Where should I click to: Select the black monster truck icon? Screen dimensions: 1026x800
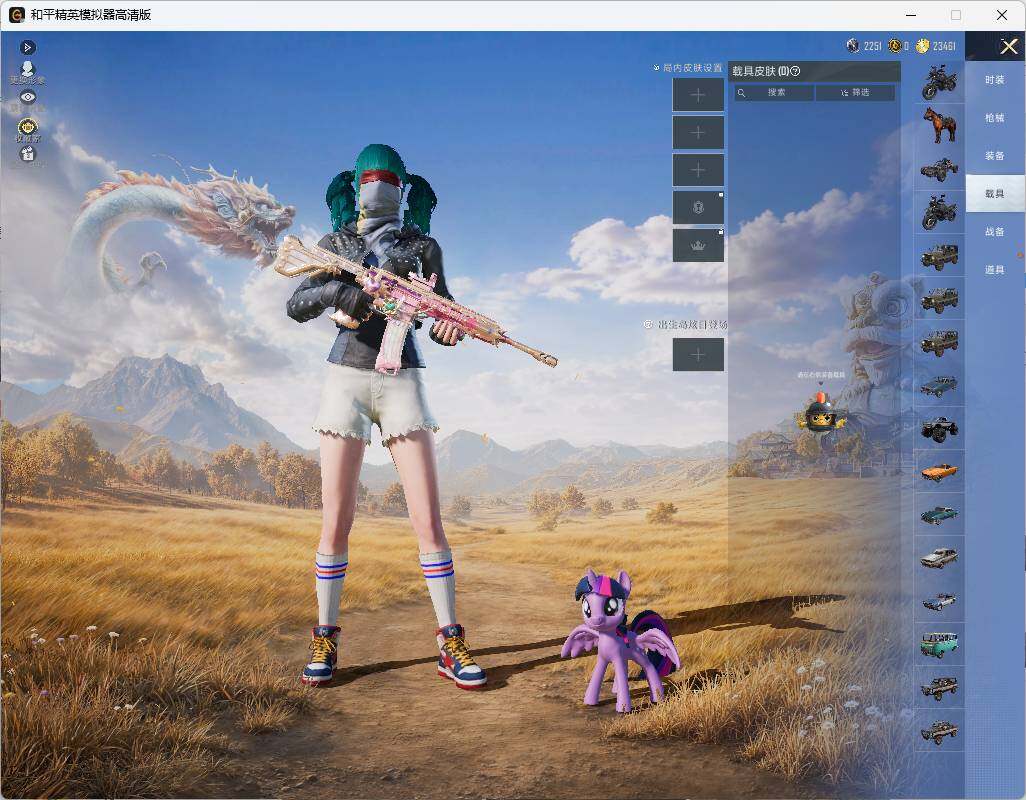tap(940, 428)
